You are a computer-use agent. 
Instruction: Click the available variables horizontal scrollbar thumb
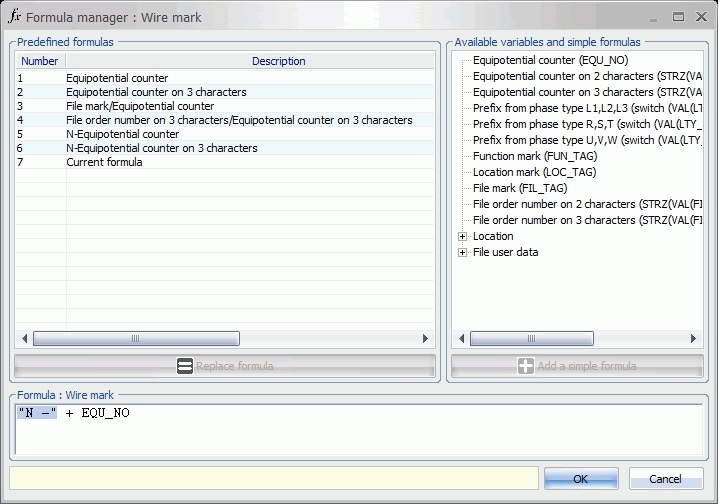point(532,339)
